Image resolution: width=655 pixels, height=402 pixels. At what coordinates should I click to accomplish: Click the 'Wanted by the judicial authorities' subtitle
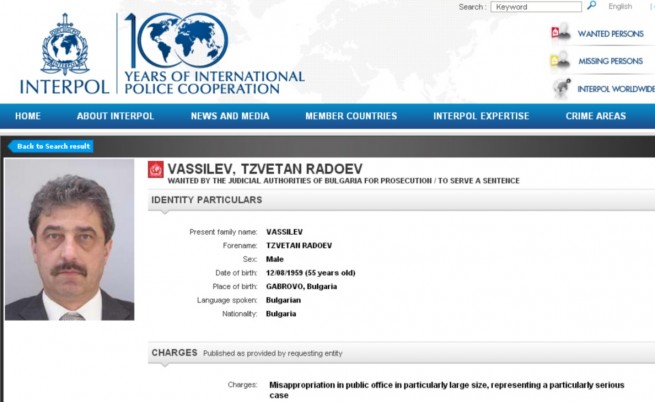pos(343,181)
